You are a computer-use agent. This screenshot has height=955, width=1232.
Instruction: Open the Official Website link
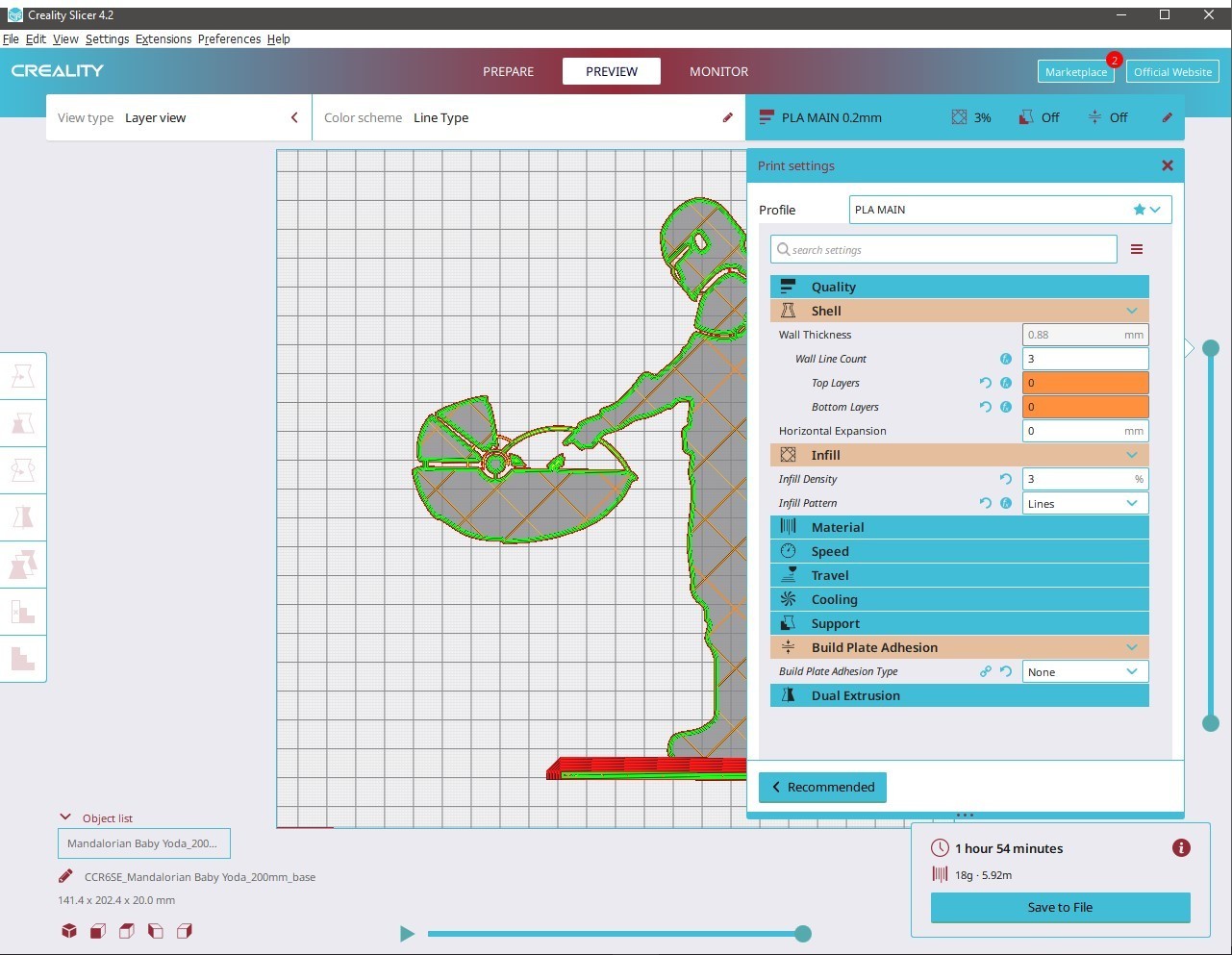pos(1172,72)
